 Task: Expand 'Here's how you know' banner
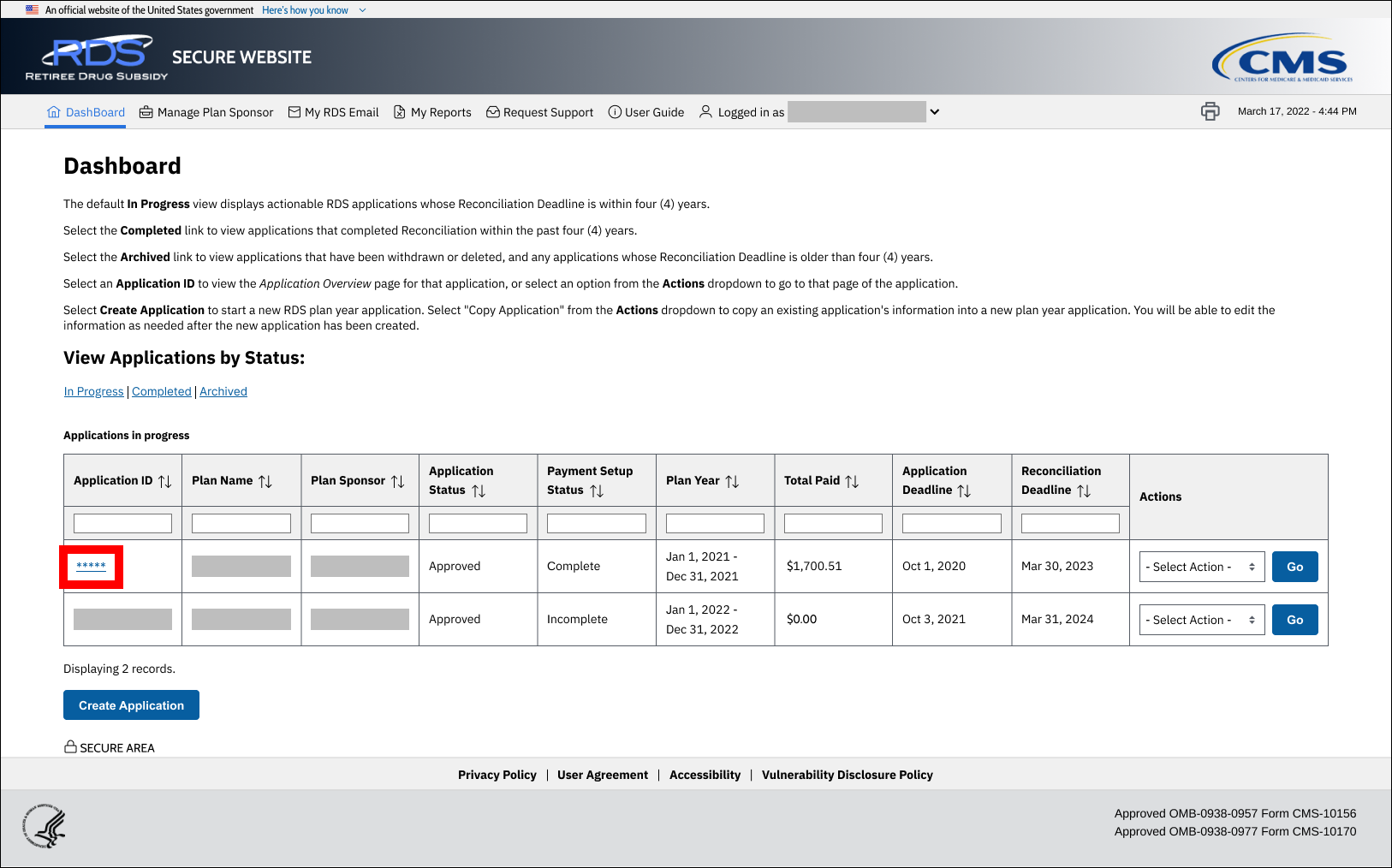pyautogui.click(x=313, y=10)
